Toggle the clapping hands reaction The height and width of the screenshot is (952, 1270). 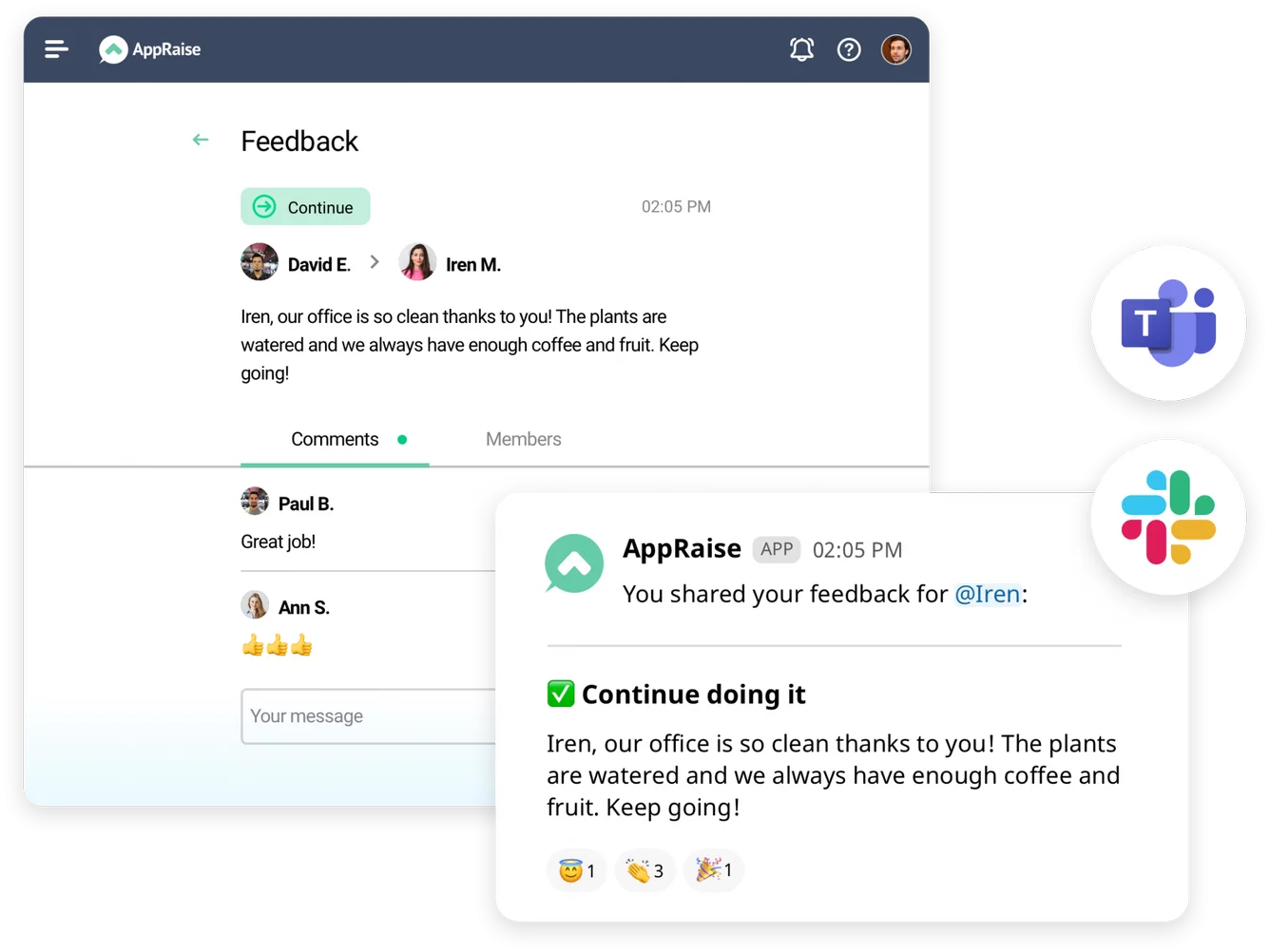point(645,870)
